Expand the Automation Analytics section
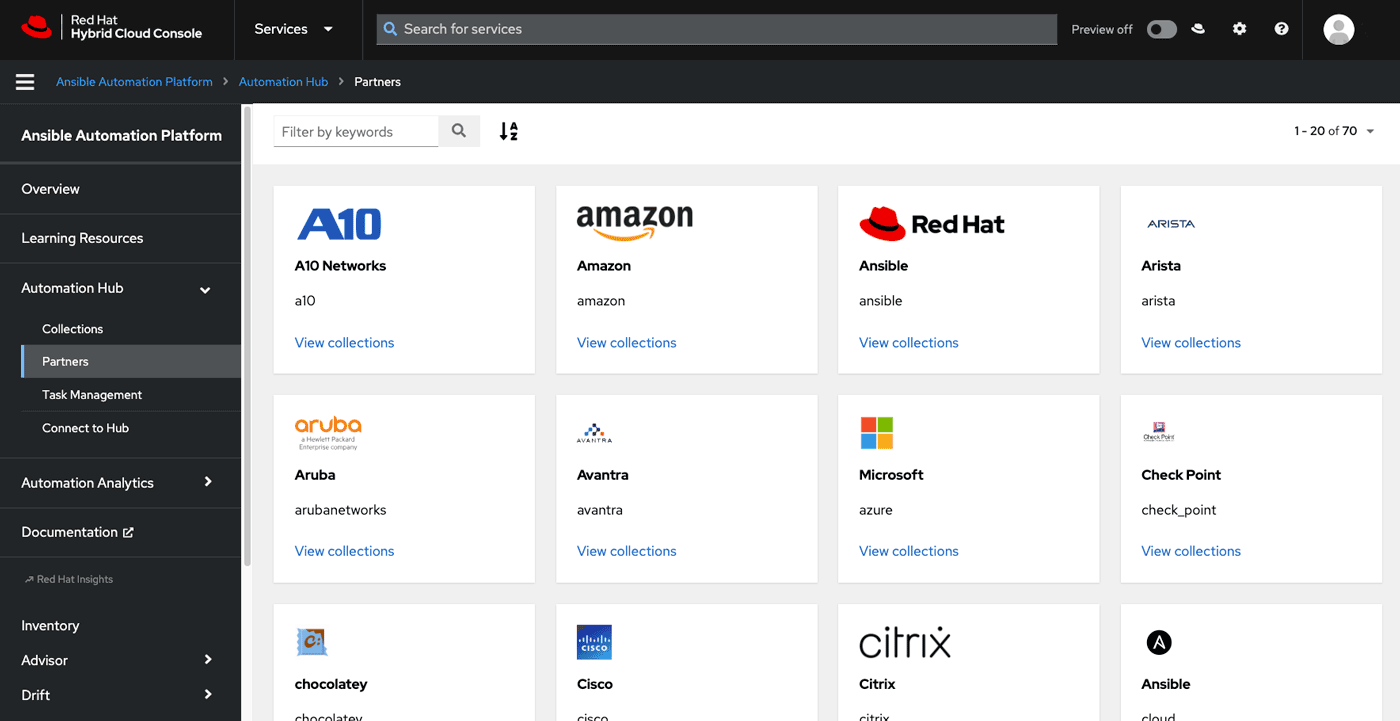 pos(207,482)
